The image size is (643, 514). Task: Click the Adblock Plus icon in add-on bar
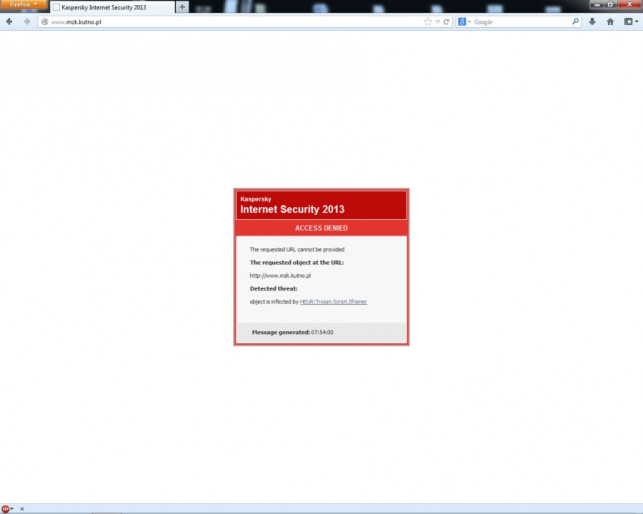(5, 509)
